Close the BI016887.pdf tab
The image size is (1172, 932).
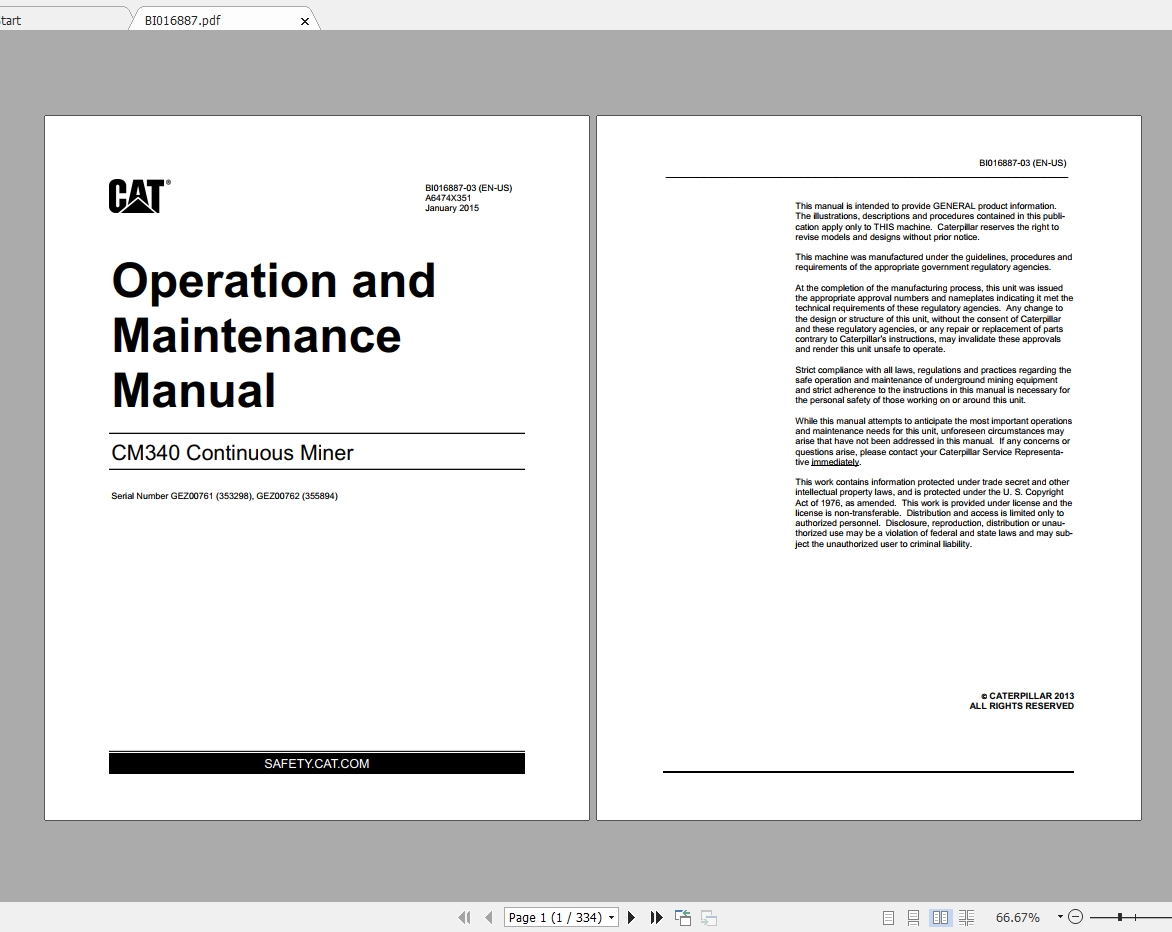[305, 19]
